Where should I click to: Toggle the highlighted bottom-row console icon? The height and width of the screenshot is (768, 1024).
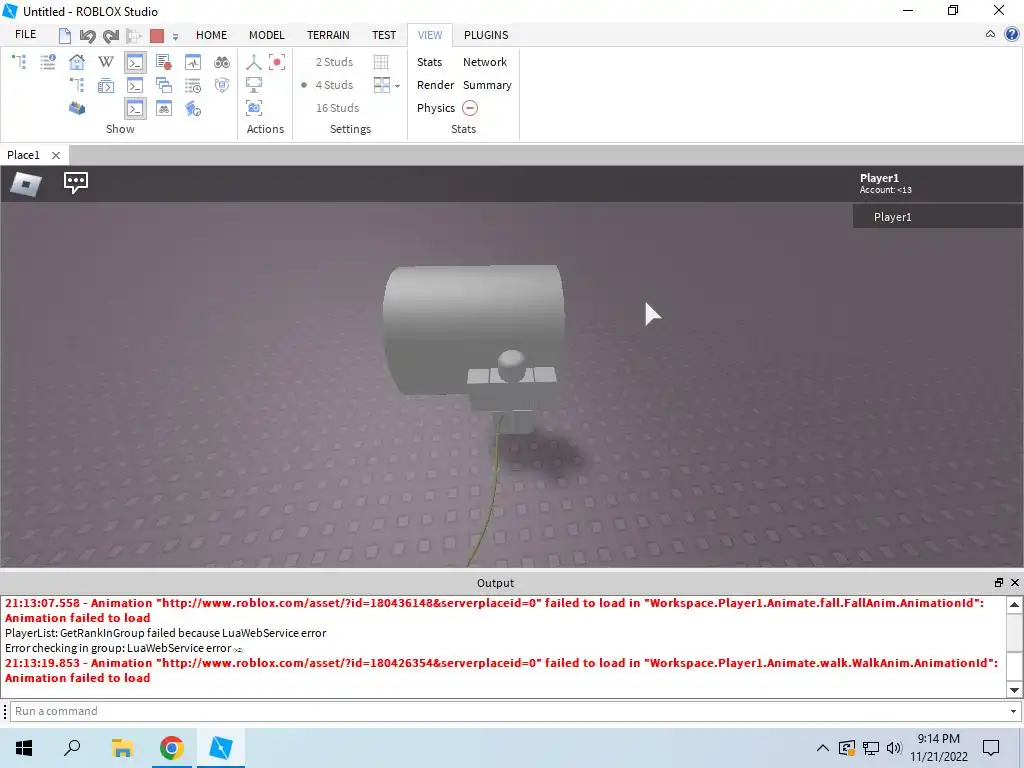135,108
